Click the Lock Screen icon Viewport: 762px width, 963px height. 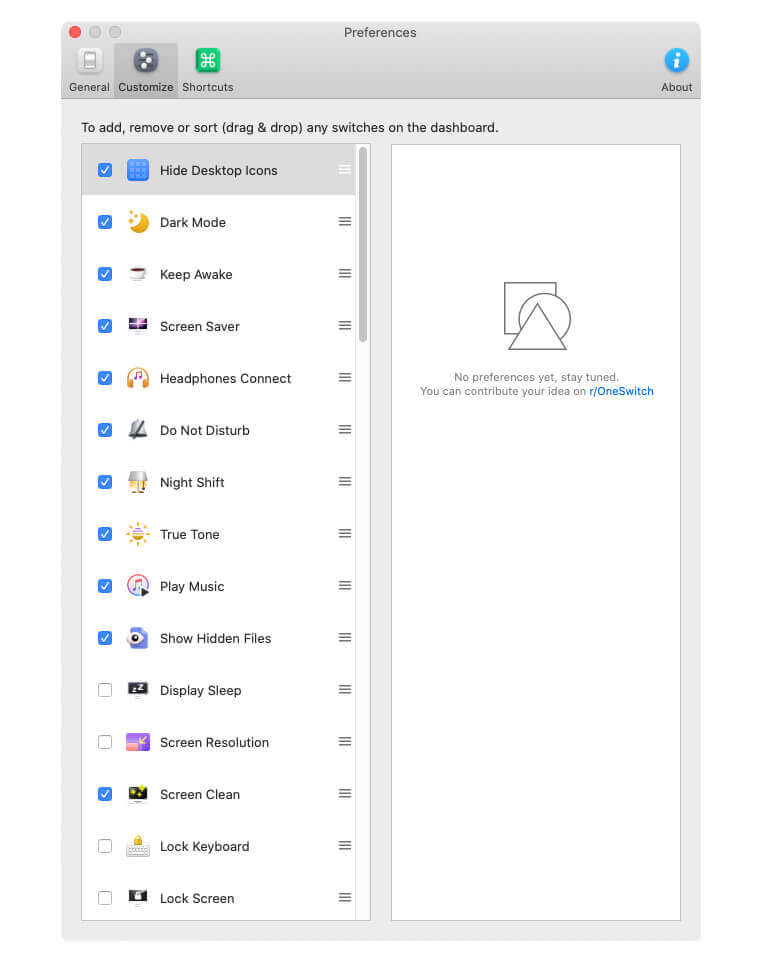tap(138, 897)
